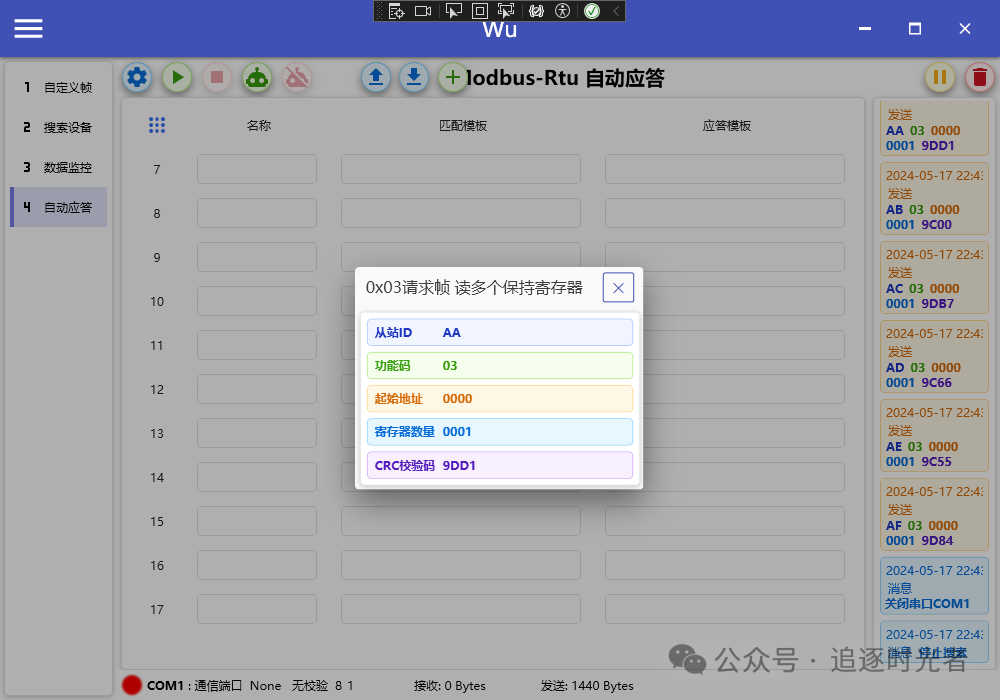Screen dimensions: 1000x700
Task: Open the hamburger menu in top-left corner
Action: pyautogui.click(x=28, y=28)
